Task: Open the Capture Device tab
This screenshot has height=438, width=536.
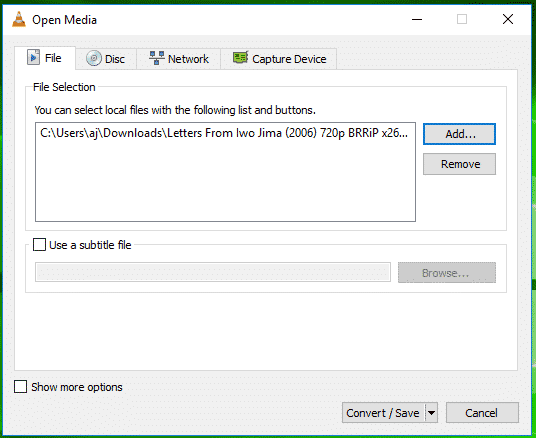Action: (279, 59)
